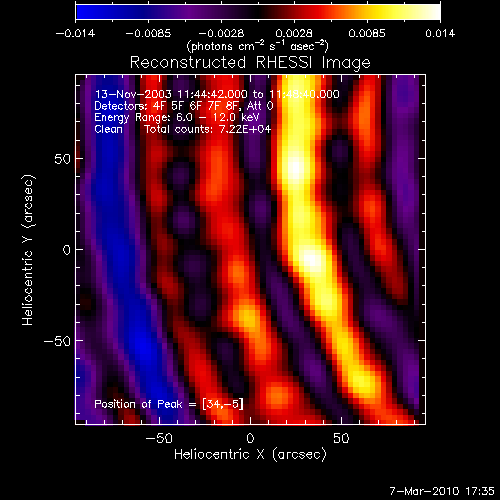
Task: Click the X-axis tick label '0'
Action: click(250, 438)
